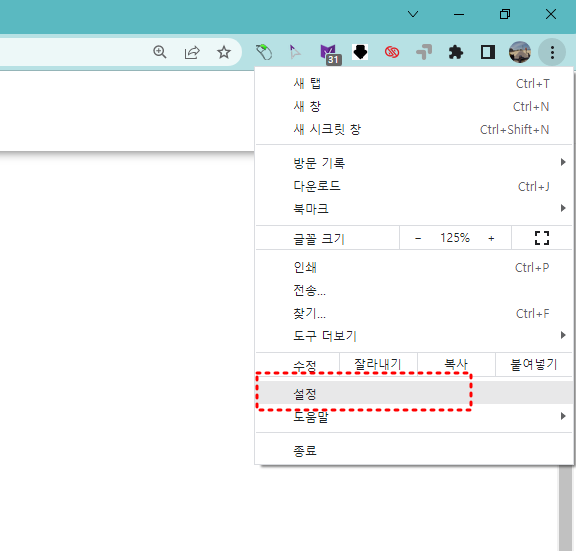
Task: Open the red circular extension icon
Action: (392, 52)
